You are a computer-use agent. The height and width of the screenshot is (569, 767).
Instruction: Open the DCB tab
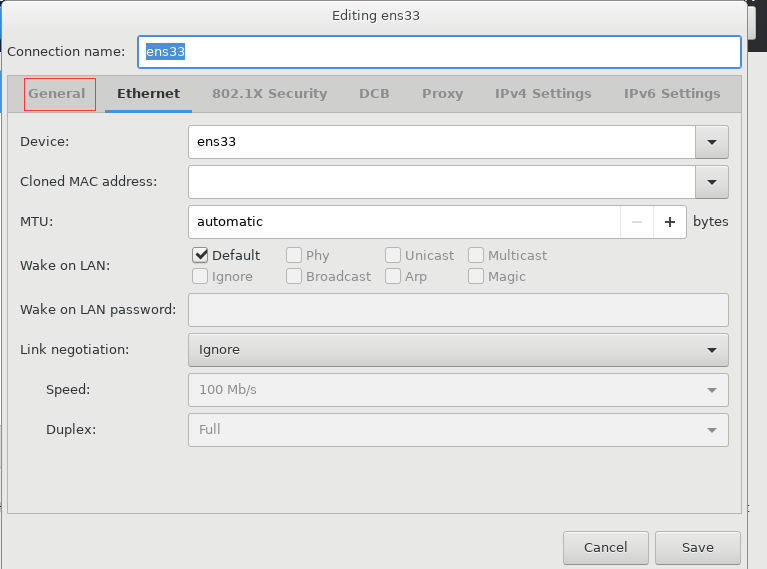(x=374, y=93)
